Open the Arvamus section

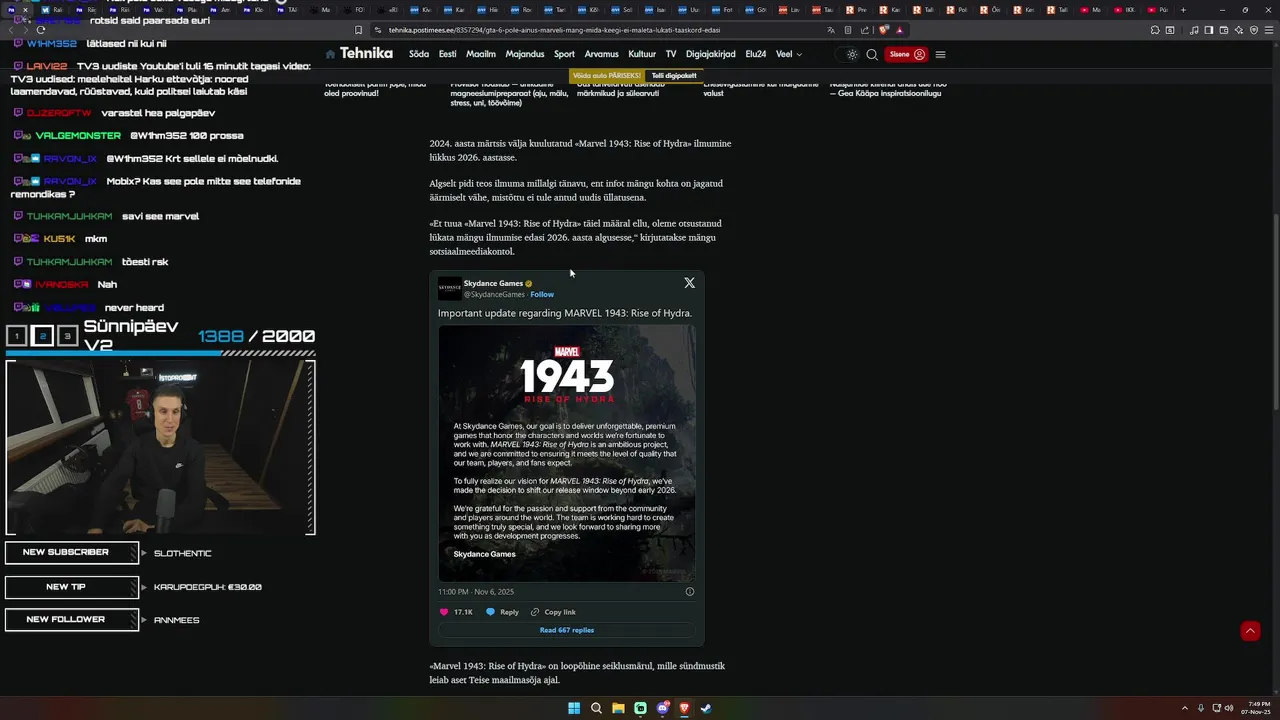click(x=601, y=54)
